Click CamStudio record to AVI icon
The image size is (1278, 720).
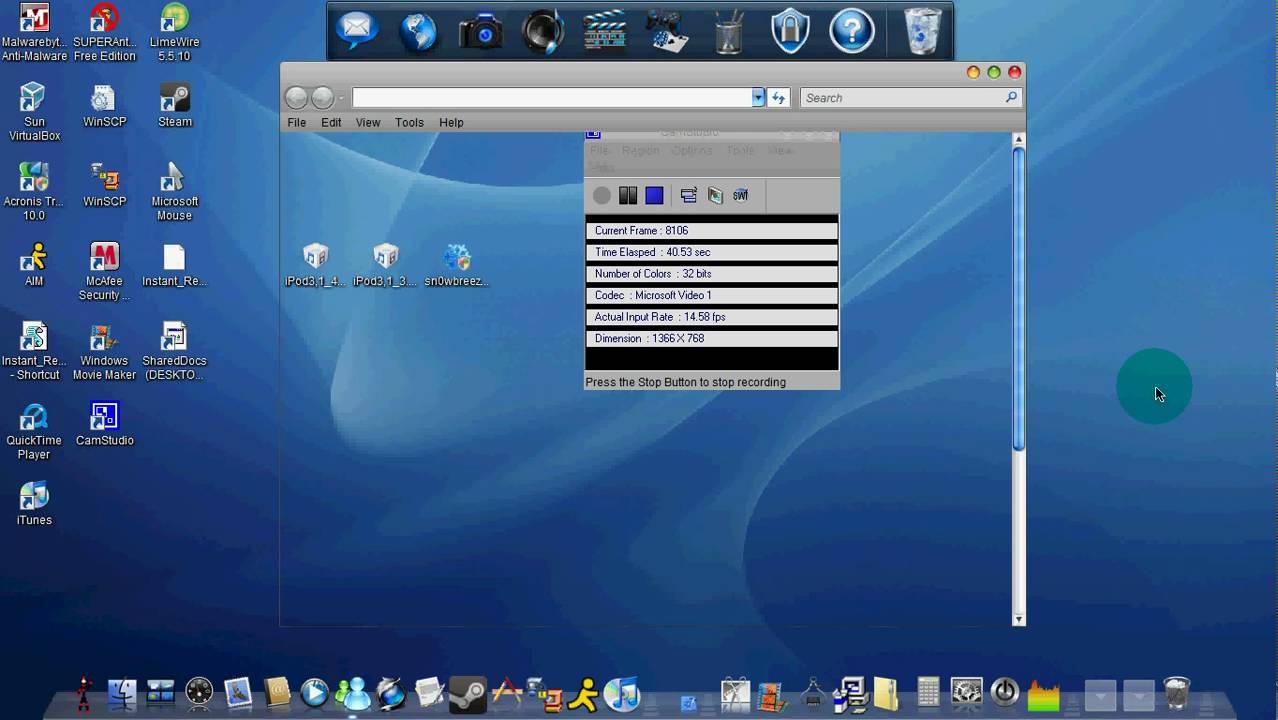click(715, 195)
